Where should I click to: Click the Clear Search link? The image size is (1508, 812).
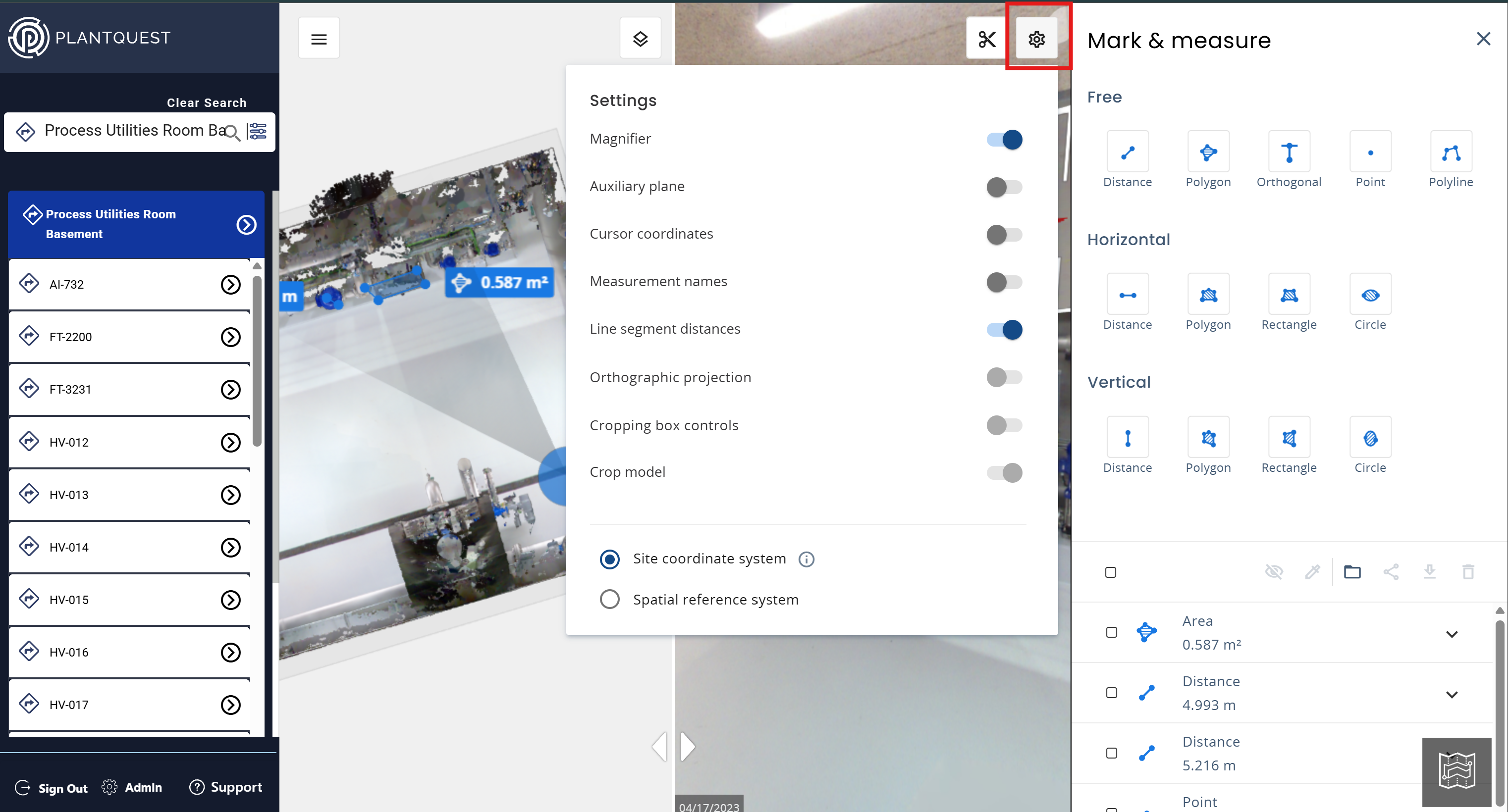(x=207, y=103)
